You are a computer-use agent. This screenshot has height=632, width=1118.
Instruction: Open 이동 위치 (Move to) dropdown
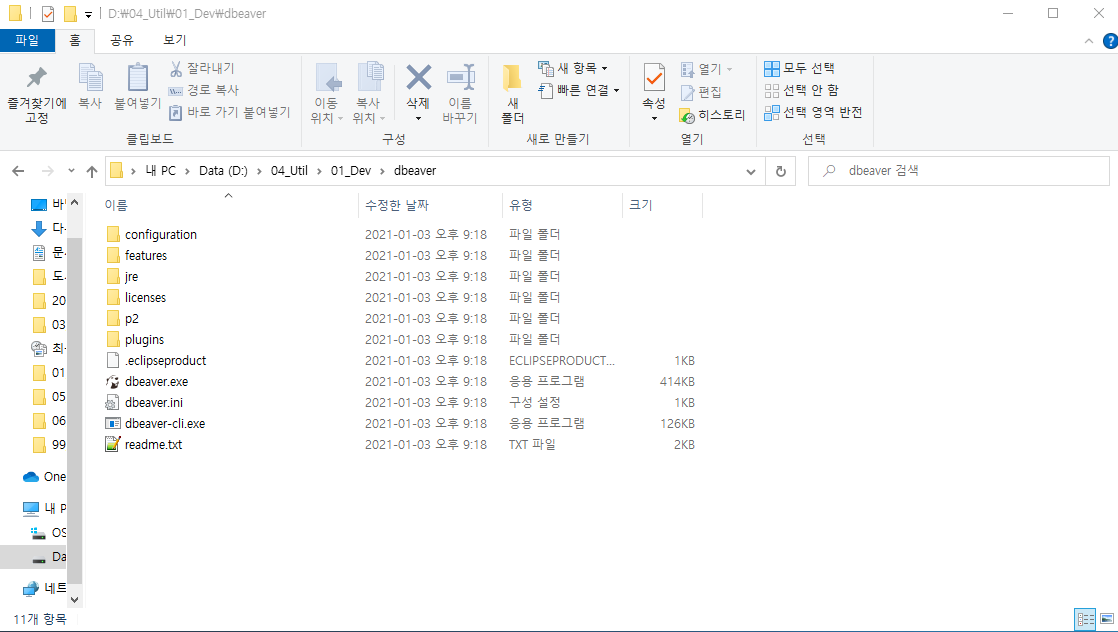[327, 93]
